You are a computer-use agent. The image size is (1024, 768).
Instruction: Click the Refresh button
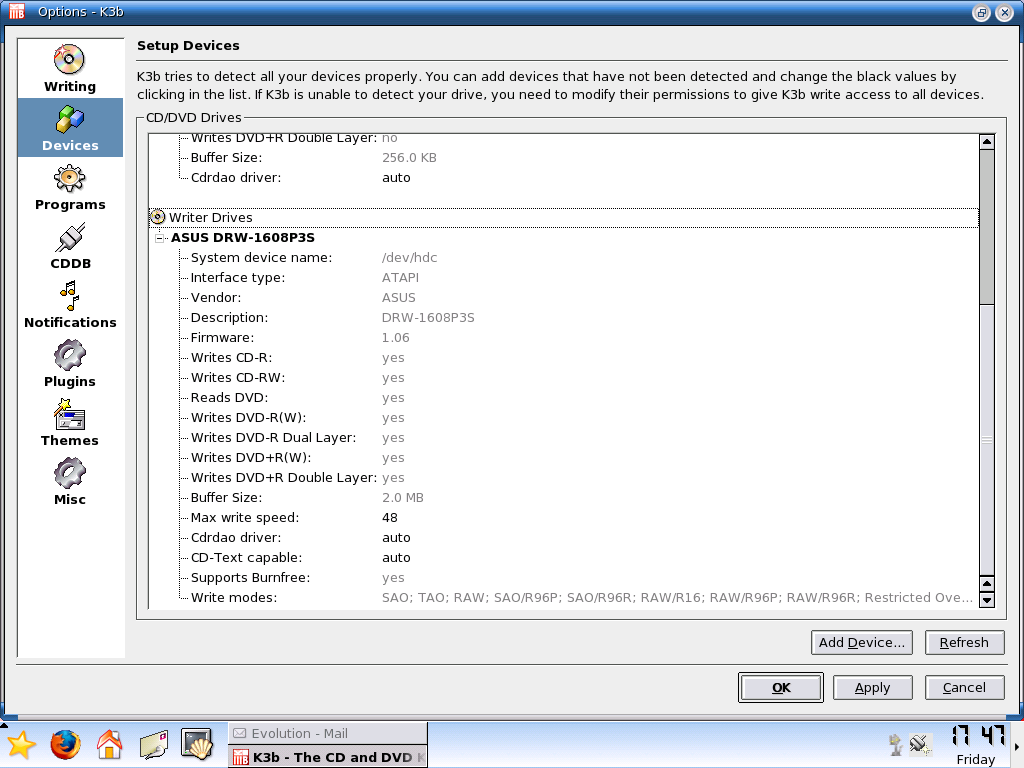coord(964,643)
